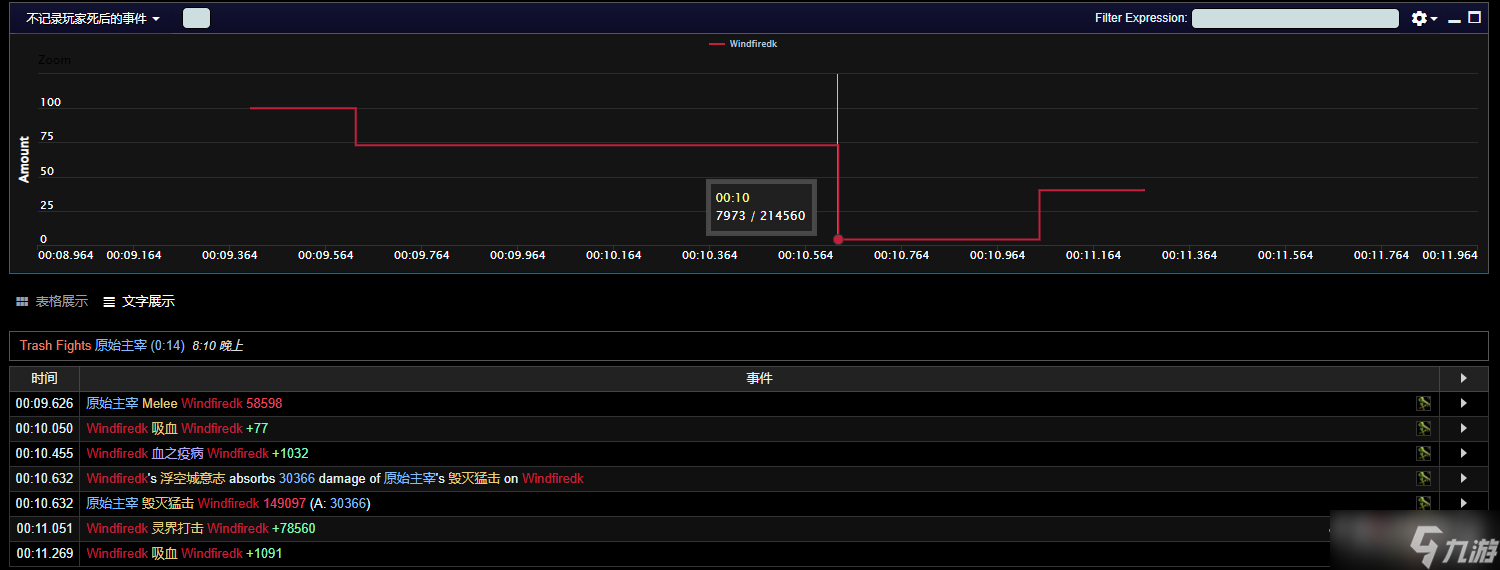This screenshot has height=570, width=1500.
Task: Expand all rows via the header arrow
Action: [x=1463, y=378]
